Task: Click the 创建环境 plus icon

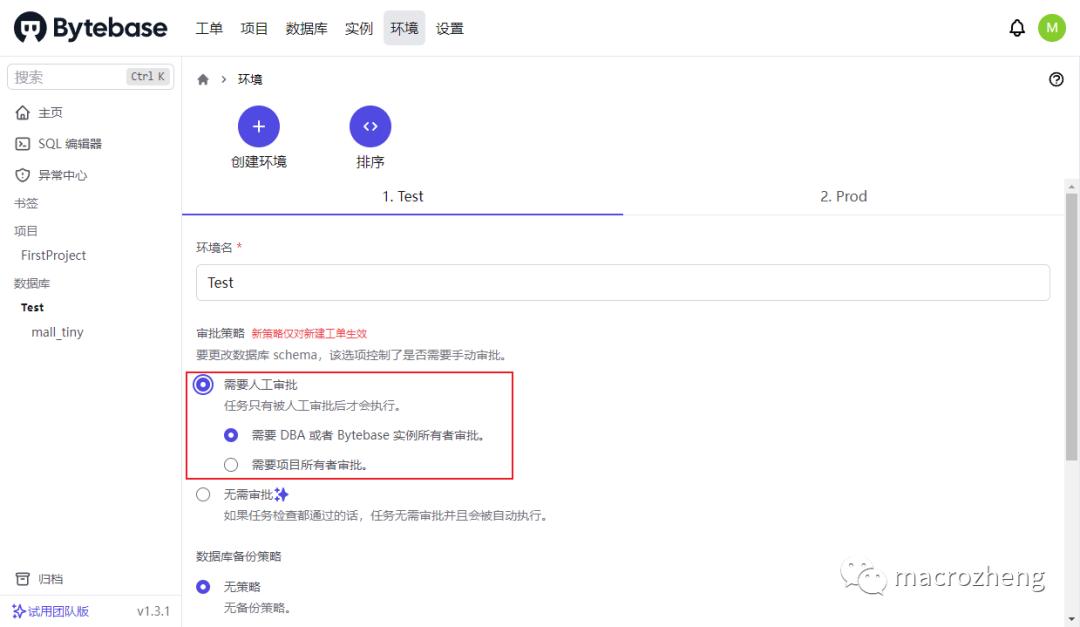Action: [259, 127]
